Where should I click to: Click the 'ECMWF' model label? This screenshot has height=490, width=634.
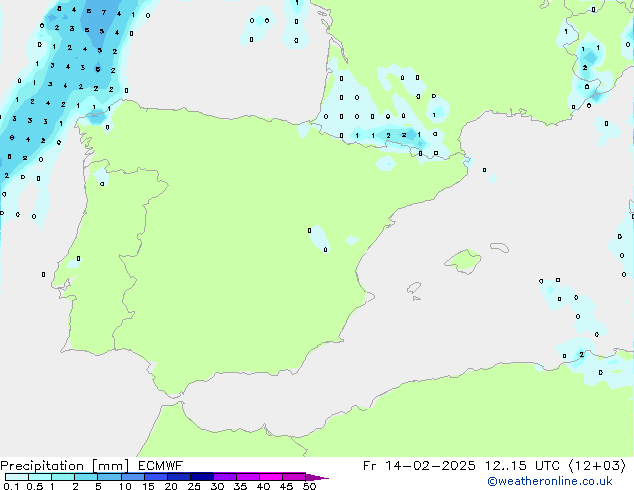pyautogui.click(x=161, y=466)
